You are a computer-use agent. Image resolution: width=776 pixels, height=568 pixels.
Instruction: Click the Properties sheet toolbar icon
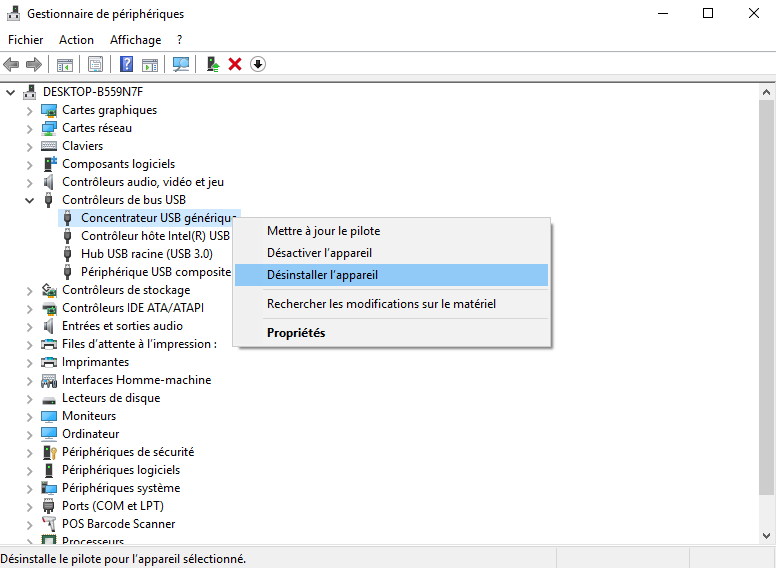96,64
